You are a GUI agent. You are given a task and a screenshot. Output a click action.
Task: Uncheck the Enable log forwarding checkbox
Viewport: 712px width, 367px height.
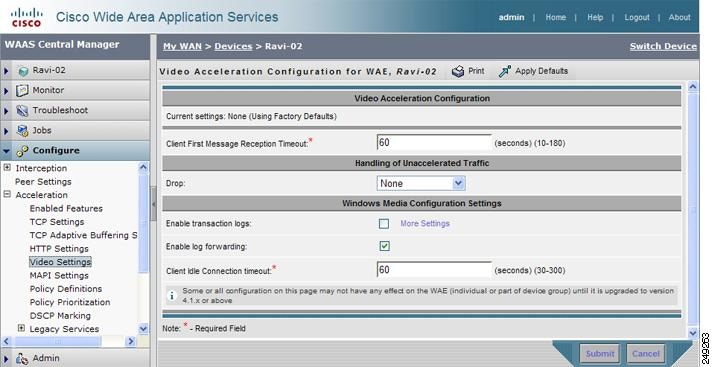pos(384,246)
